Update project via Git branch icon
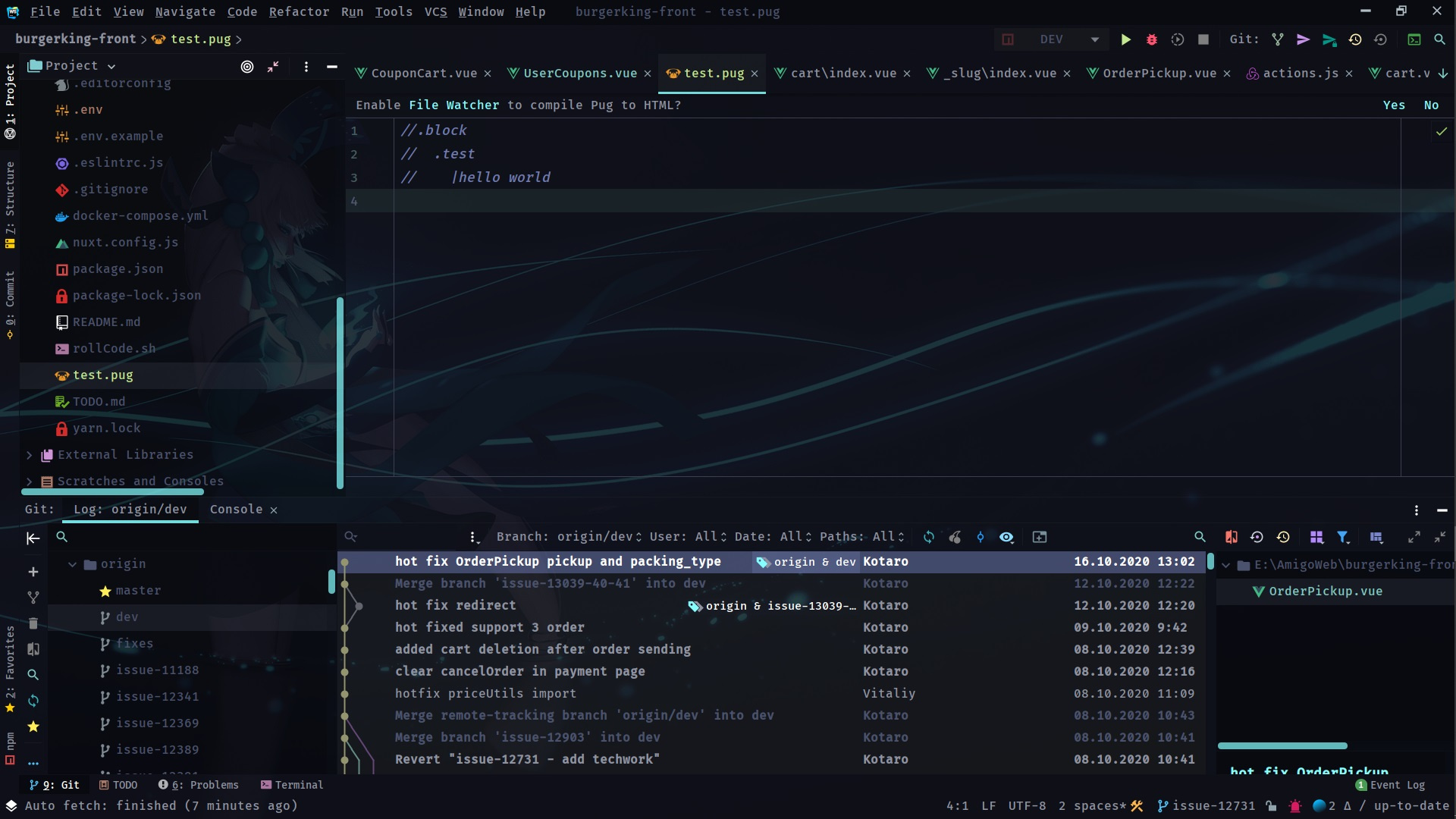 (1278, 39)
